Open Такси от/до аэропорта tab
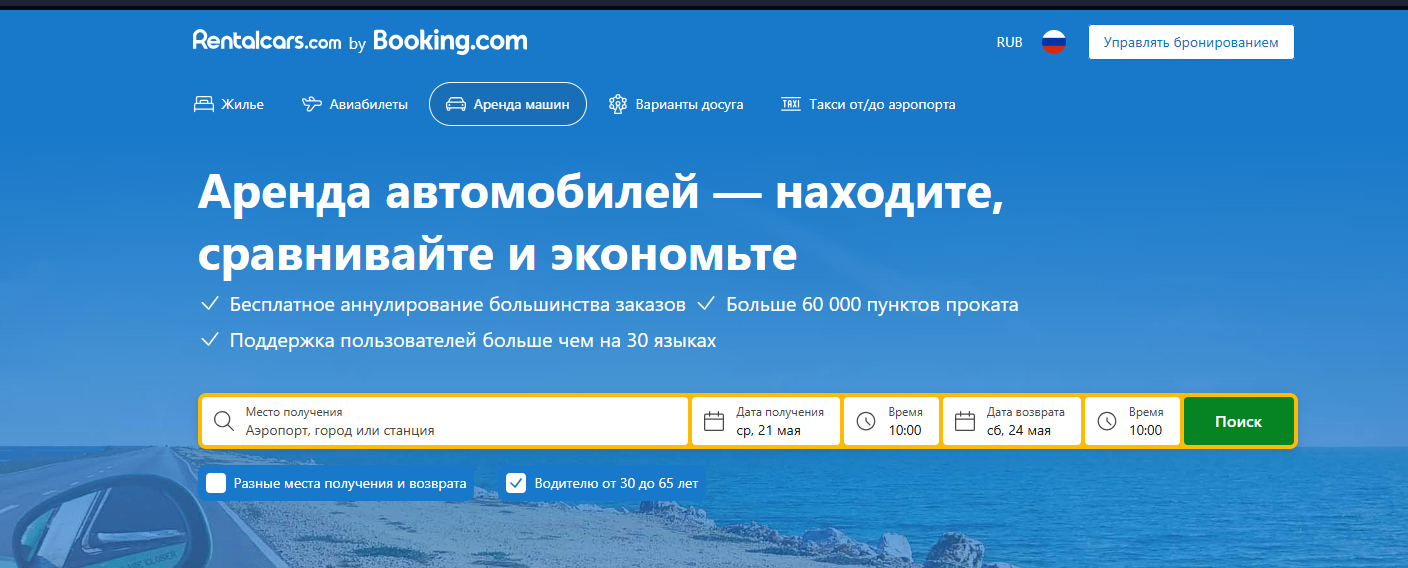Viewport: 1408px width, 568px height. click(x=868, y=104)
